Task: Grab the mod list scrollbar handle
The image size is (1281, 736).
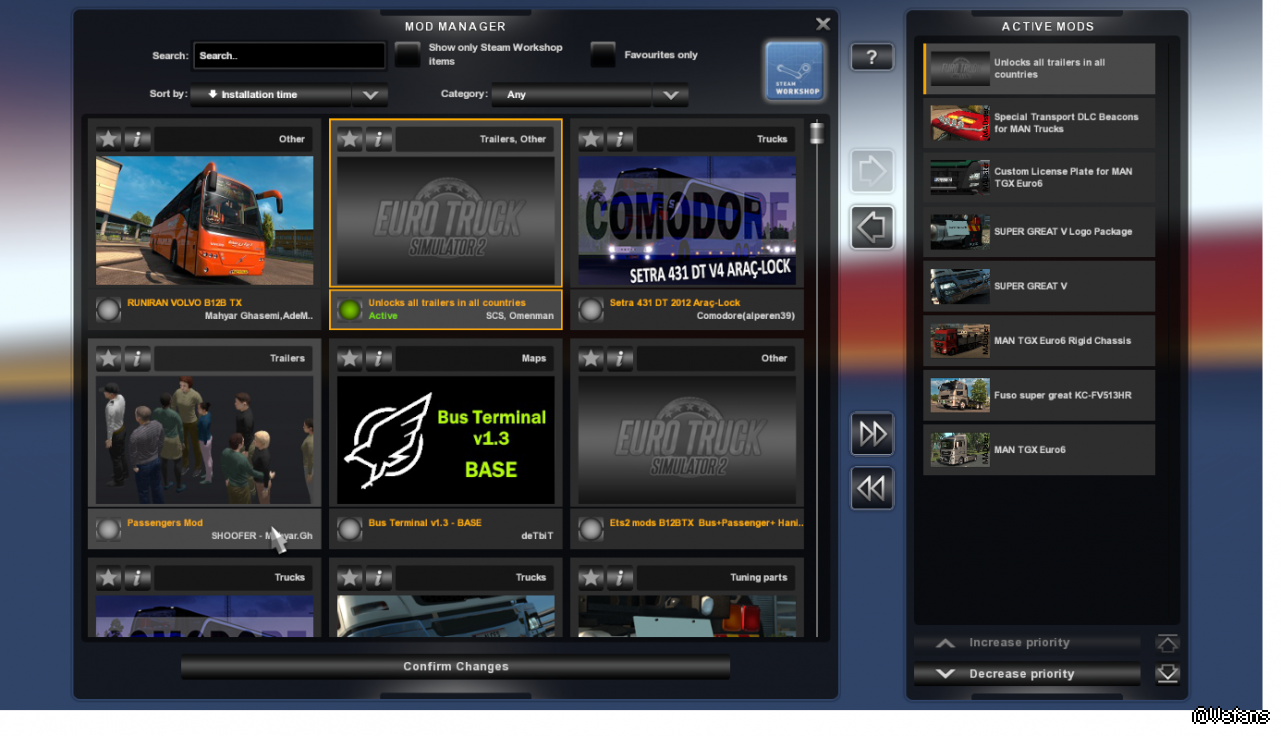Action: click(817, 132)
